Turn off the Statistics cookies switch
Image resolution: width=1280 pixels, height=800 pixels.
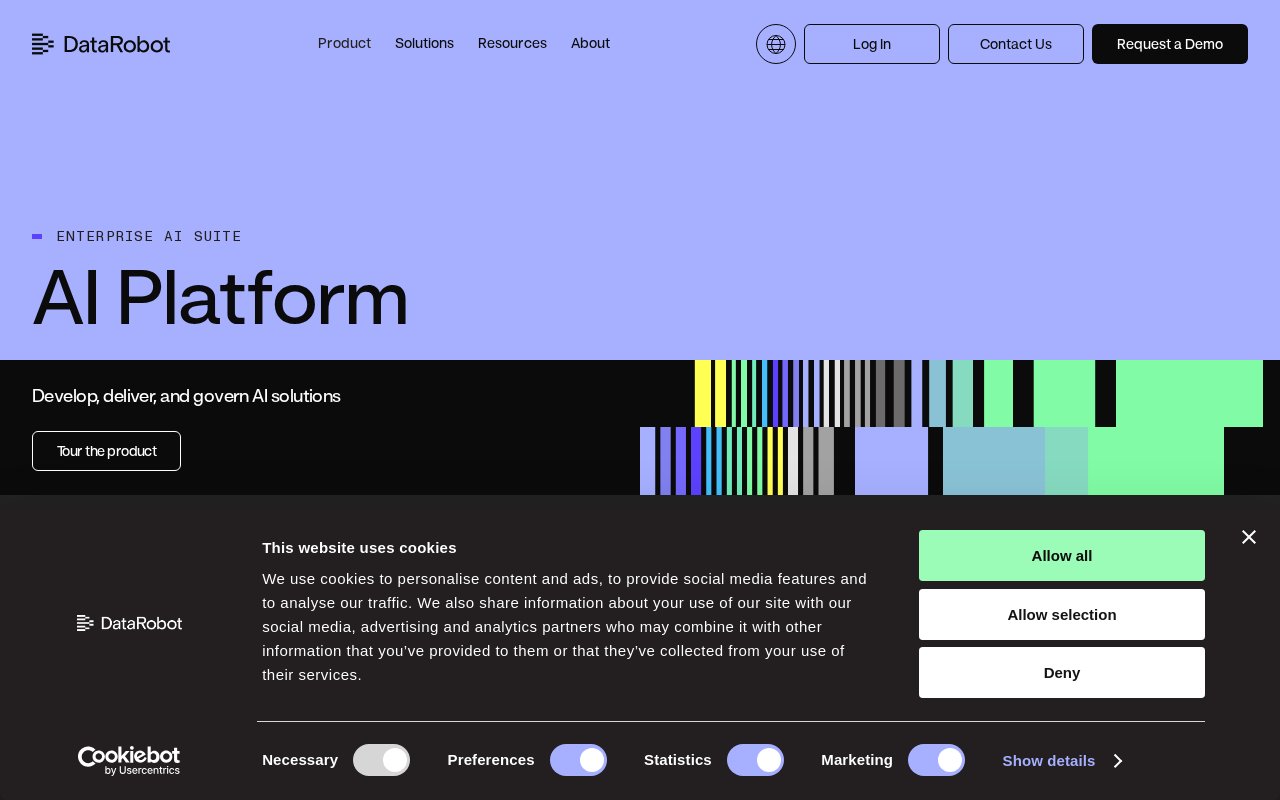coord(755,760)
